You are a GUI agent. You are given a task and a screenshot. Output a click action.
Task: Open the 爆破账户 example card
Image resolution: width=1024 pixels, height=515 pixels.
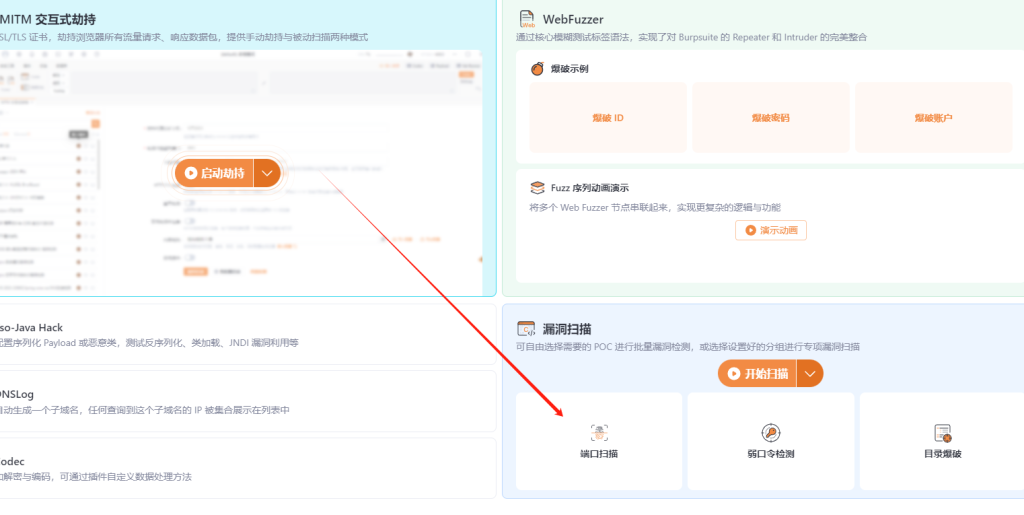pyautogui.click(x=934, y=118)
